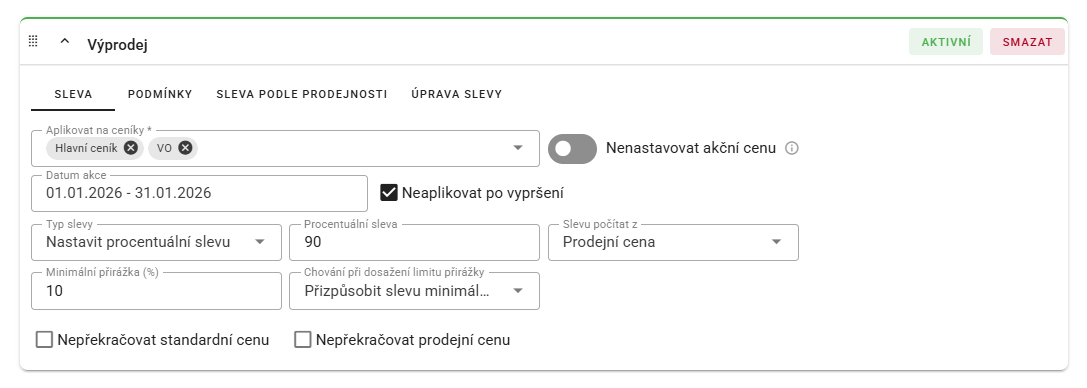Expand the Slevu počítat z dropdown
Viewport: 1087px width, 388px height.
tap(673, 242)
